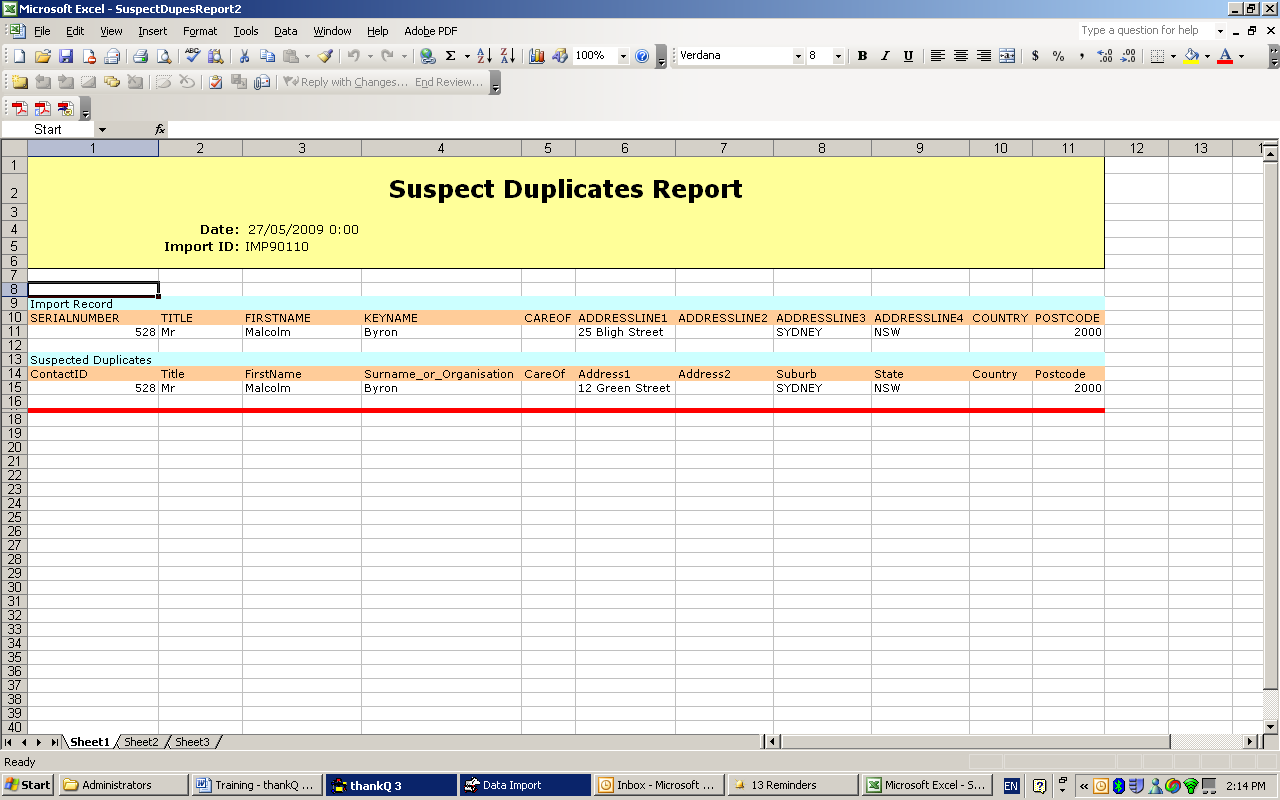Image resolution: width=1280 pixels, height=800 pixels.
Task: Click Reply with Changes button
Action: (x=345, y=82)
